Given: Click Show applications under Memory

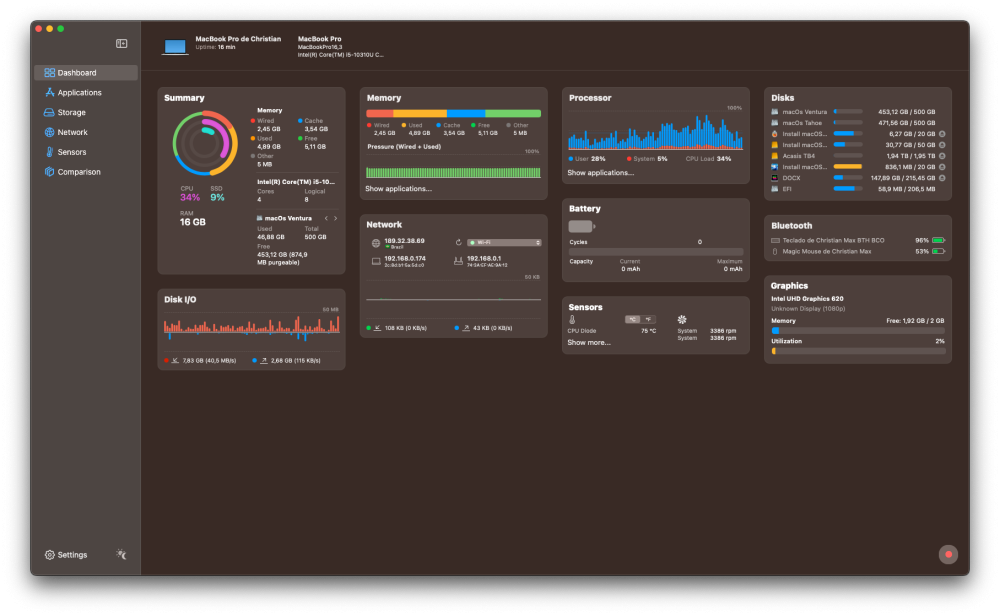Looking at the screenshot, I should 399,189.
